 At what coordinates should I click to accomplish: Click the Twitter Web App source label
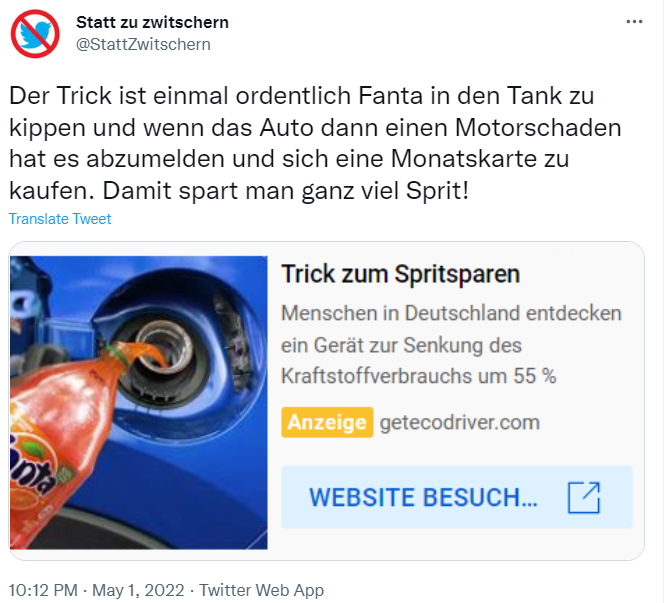261,590
